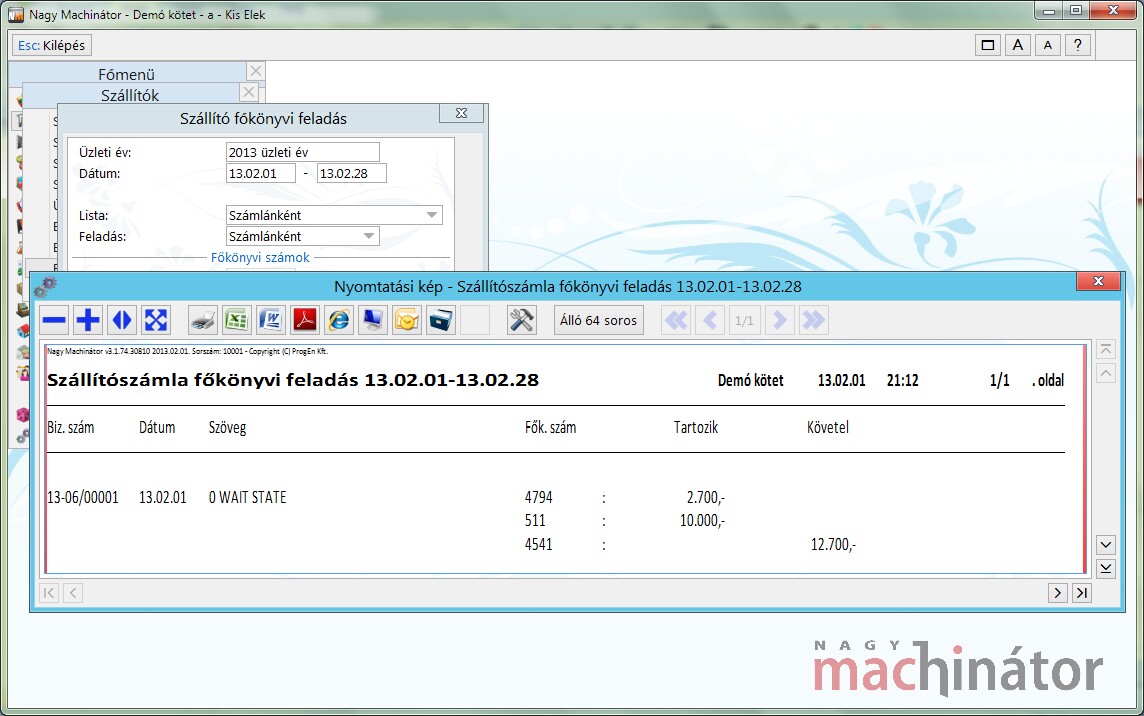The width and height of the screenshot is (1144, 716).
Task: Click the computer monitor toolbar icon
Action: click(x=373, y=320)
